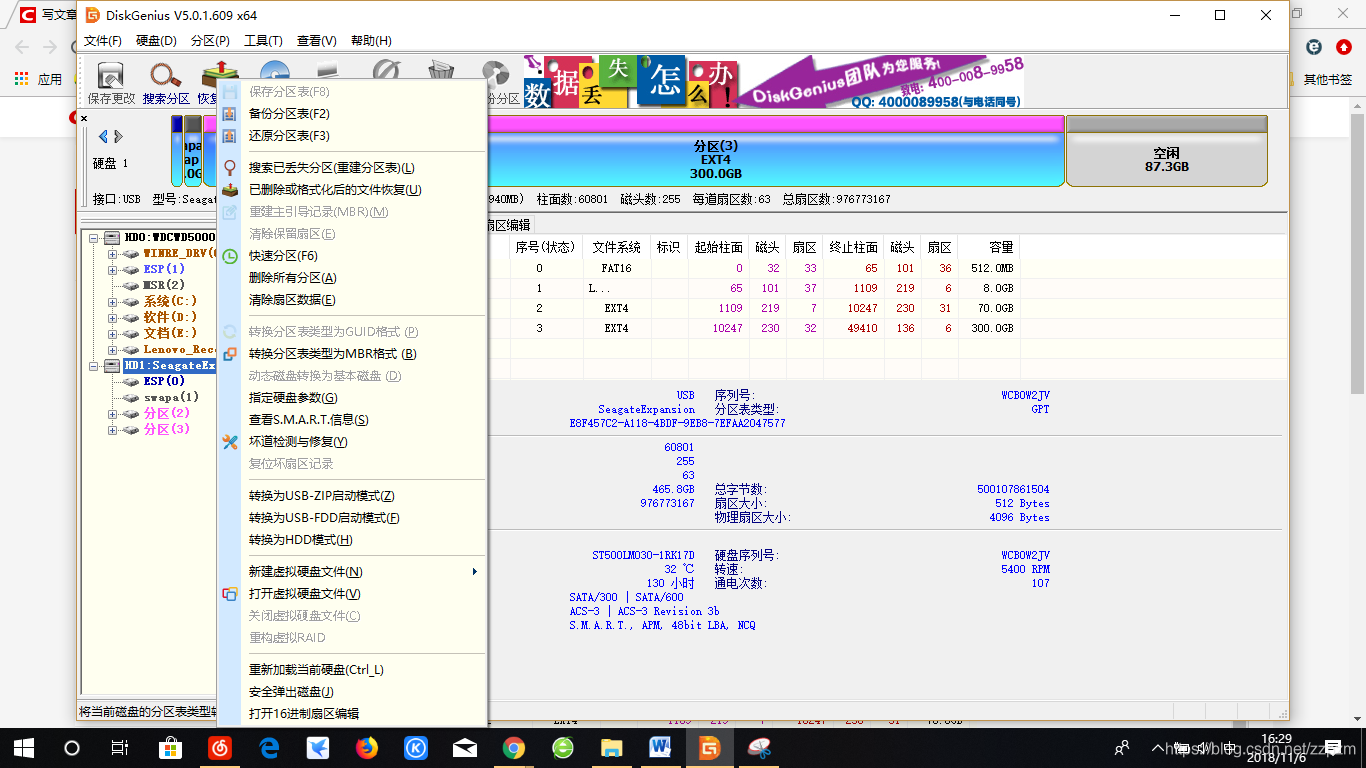Click the 搜索分区 (Search Partitions) toolbar icon
Viewport: 1366px width, 768px height.
(x=163, y=76)
